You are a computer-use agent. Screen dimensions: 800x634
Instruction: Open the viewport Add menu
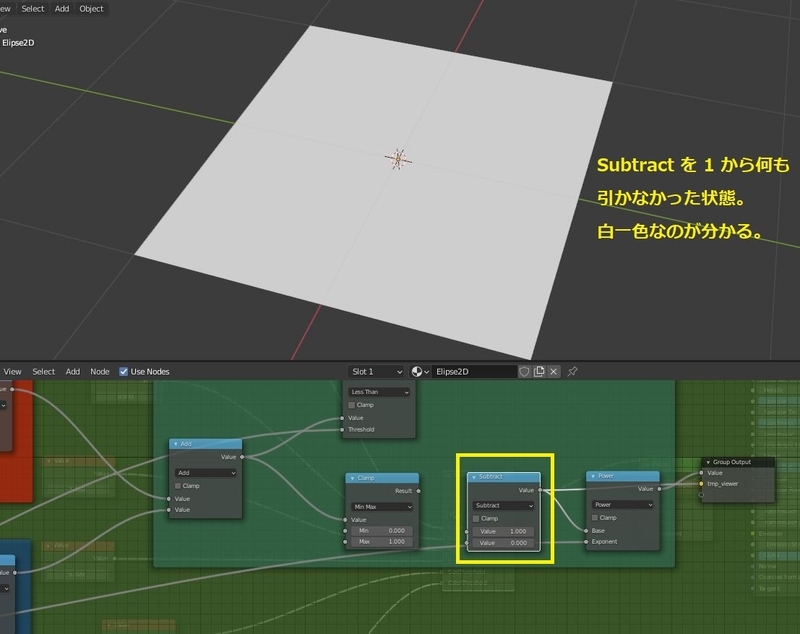click(x=62, y=9)
